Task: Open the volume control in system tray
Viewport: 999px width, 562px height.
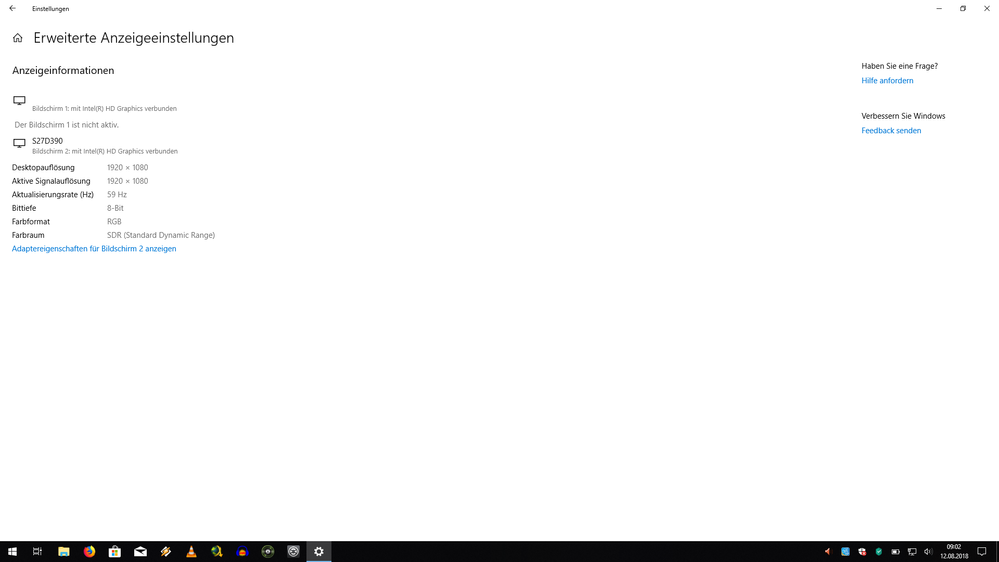Action: 928,552
